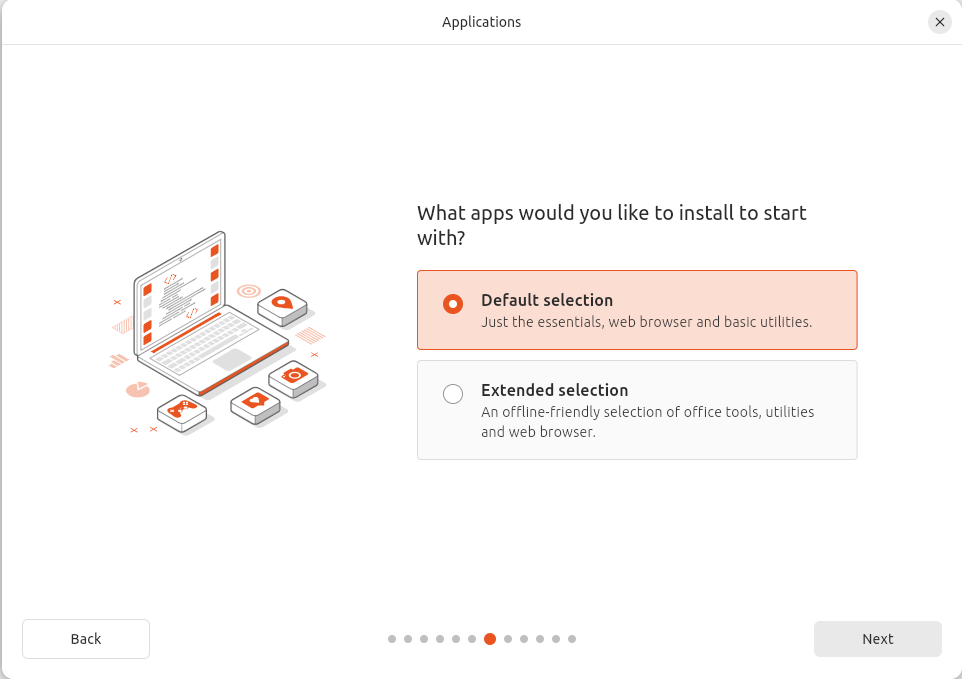
Task: Enable the Extended selection option card
Action: pos(637,410)
